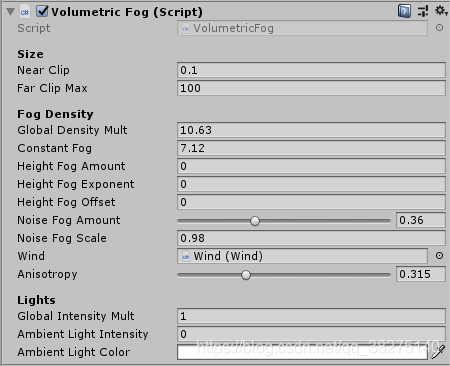Click the Height Fog Amount field
The width and height of the screenshot is (450, 366).
pyautogui.click(x=311, y=166)
